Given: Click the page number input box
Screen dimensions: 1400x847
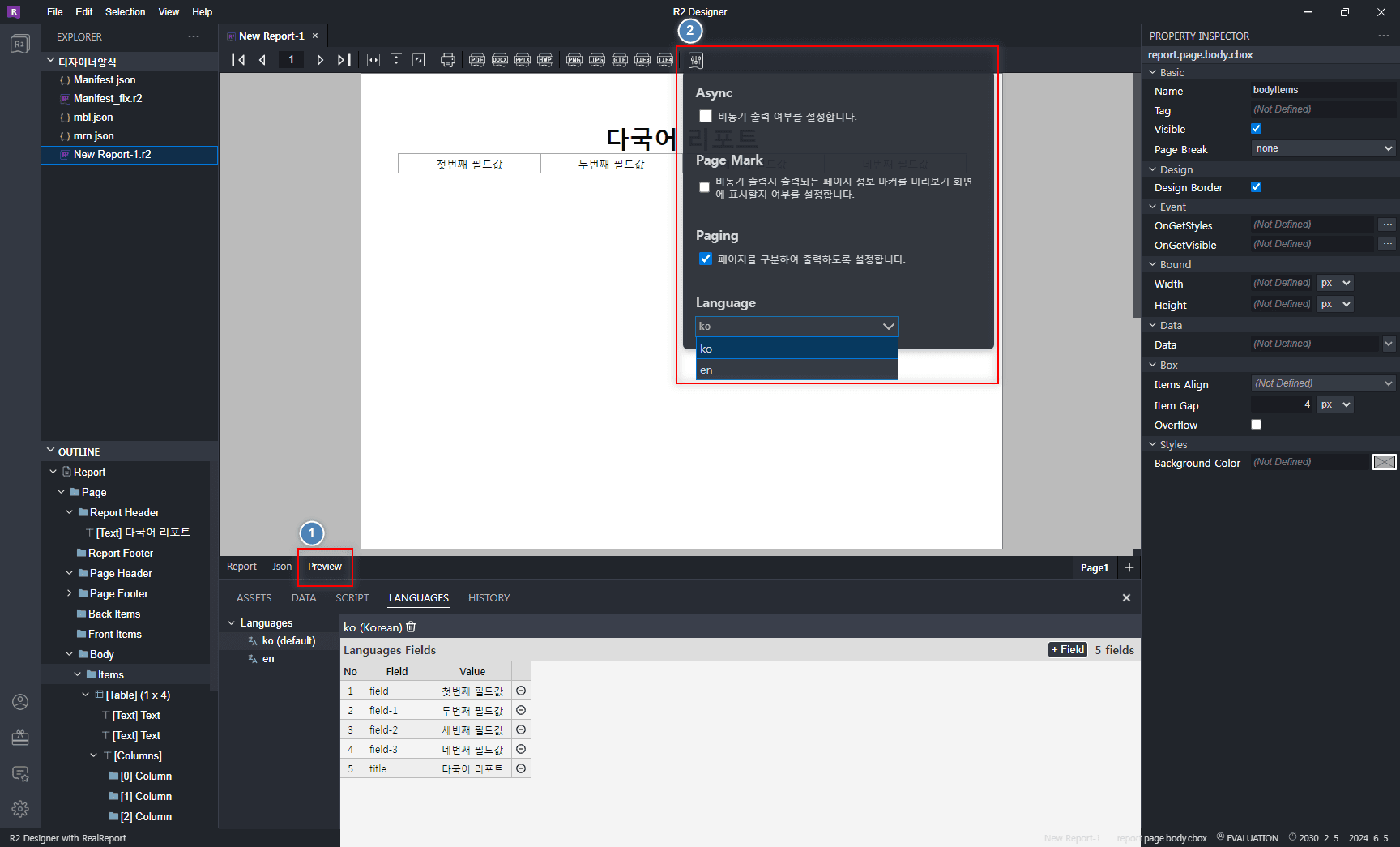Looking at the screenshot, I should [292, 60].
